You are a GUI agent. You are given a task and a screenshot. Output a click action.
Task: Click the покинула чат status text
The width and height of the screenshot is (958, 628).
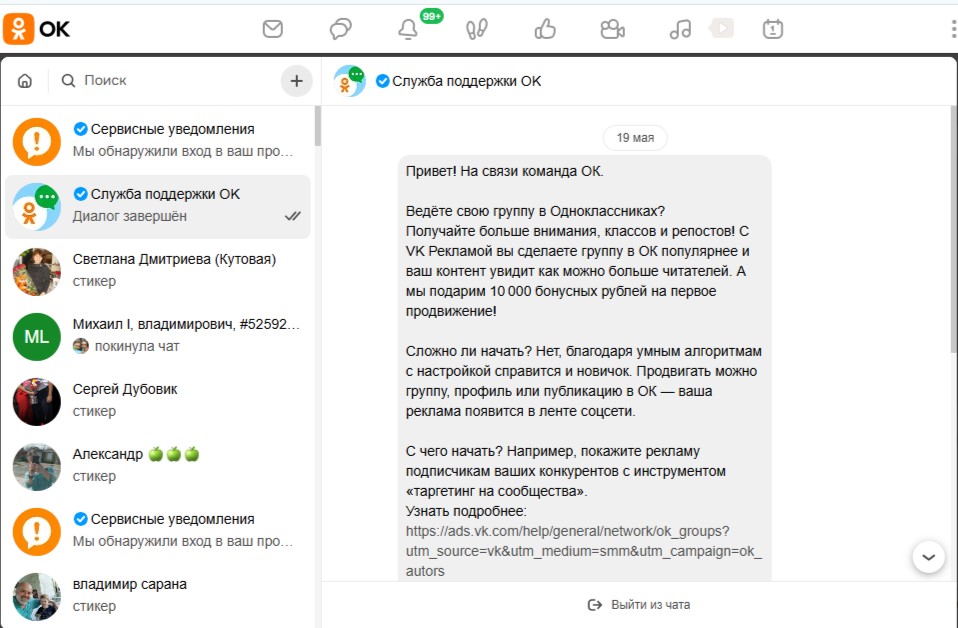pyautogui.click(x=137, y=346)
